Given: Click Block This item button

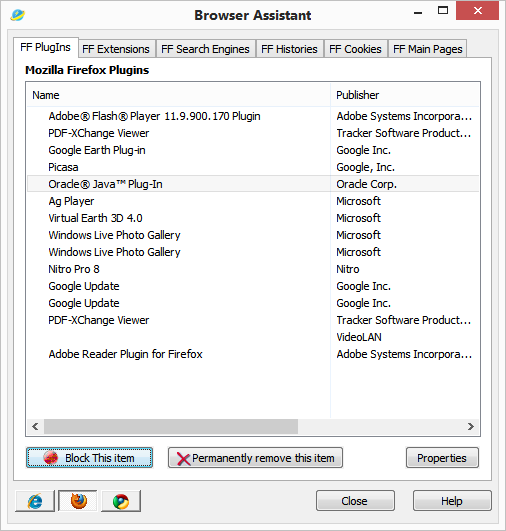Looking at the screenshot, I should pos(89,458).
